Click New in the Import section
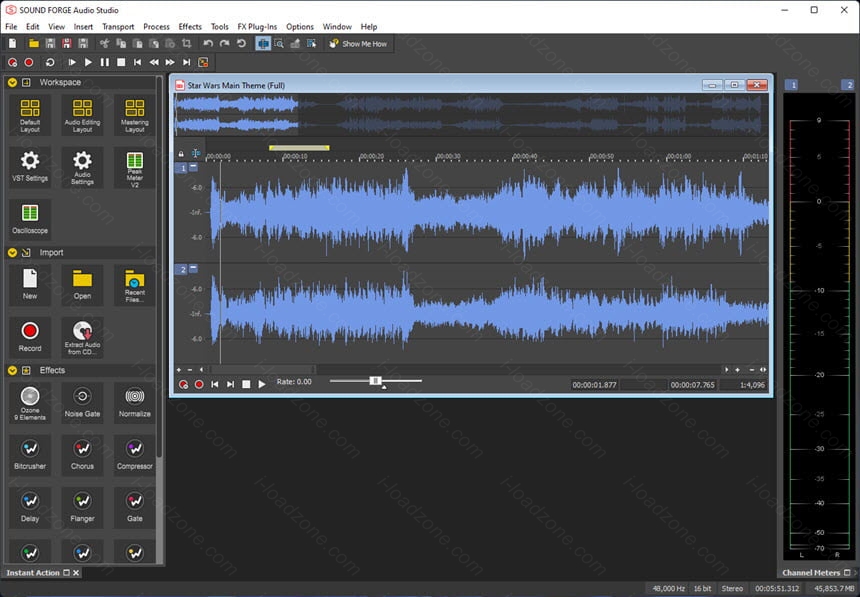The width and height of the screenshot is (860, 597). (x=30, y=285)
